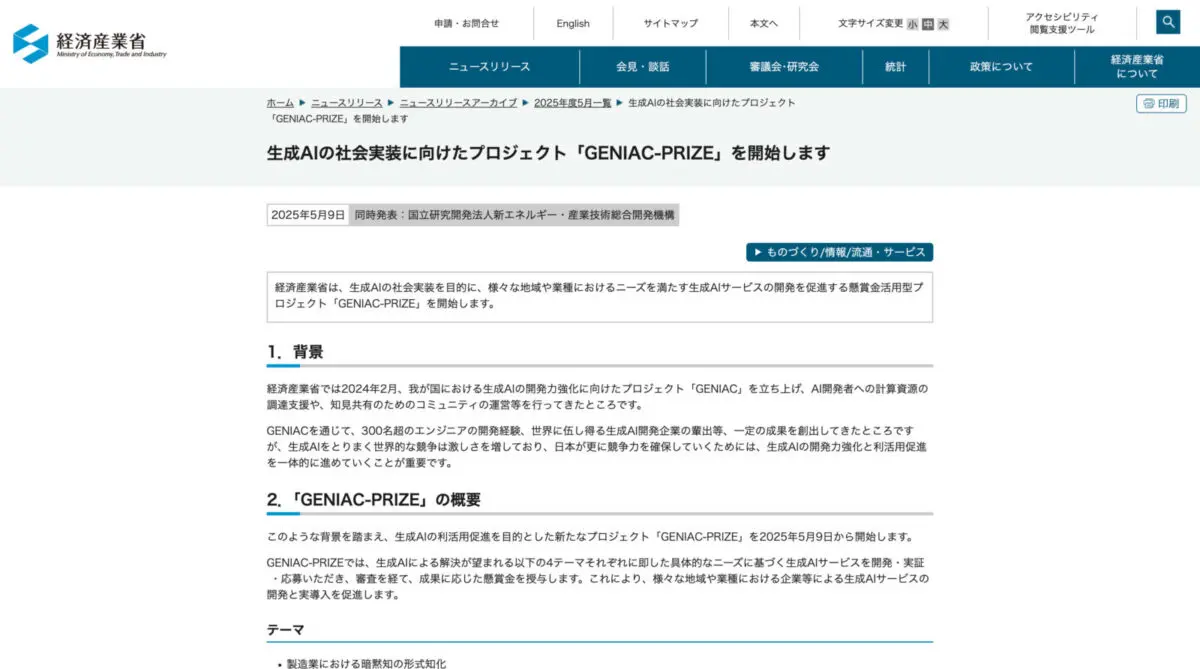
Task: Toggle 中 medium text size setting
Action: click(x=928, y=23)
